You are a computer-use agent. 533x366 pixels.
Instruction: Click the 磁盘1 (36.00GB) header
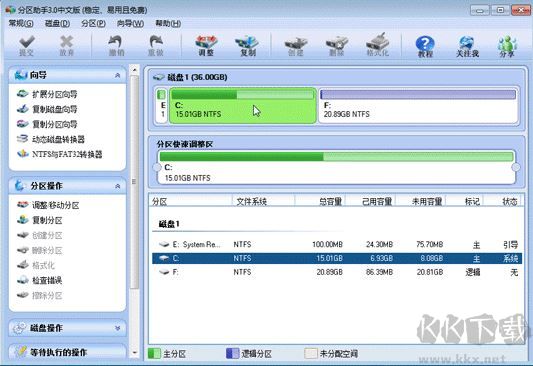[x=191, y=77]
